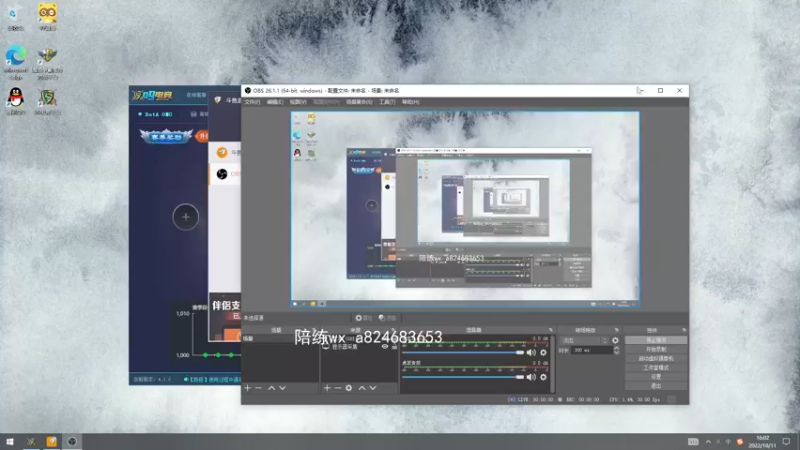Move the scene up in the scenes list

271,388
